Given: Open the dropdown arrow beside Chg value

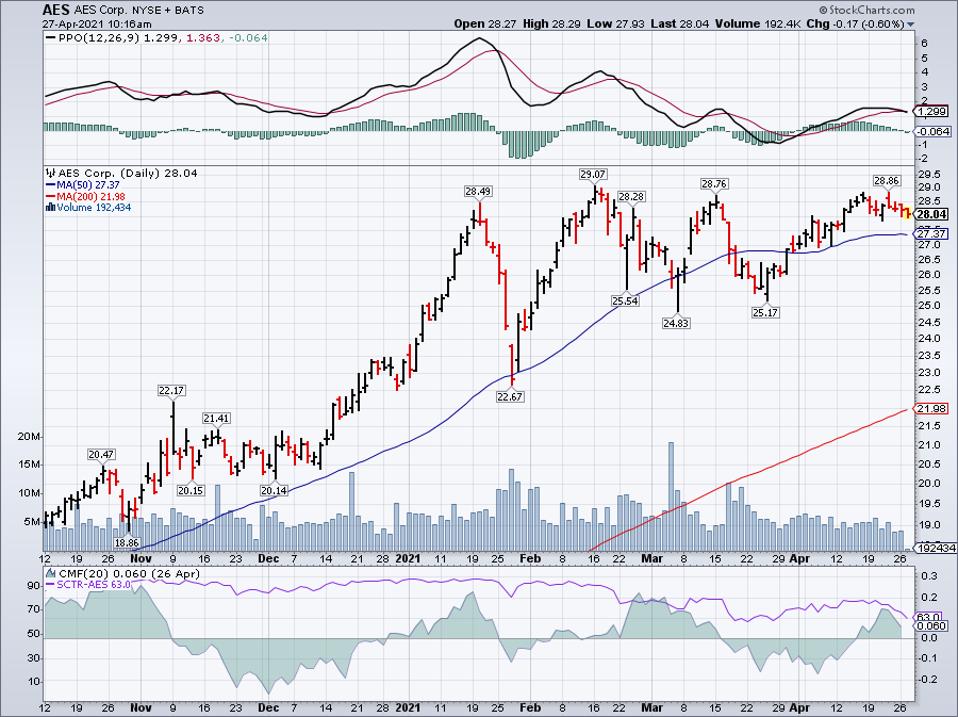Looking at the screenshot, I should 911,24.
